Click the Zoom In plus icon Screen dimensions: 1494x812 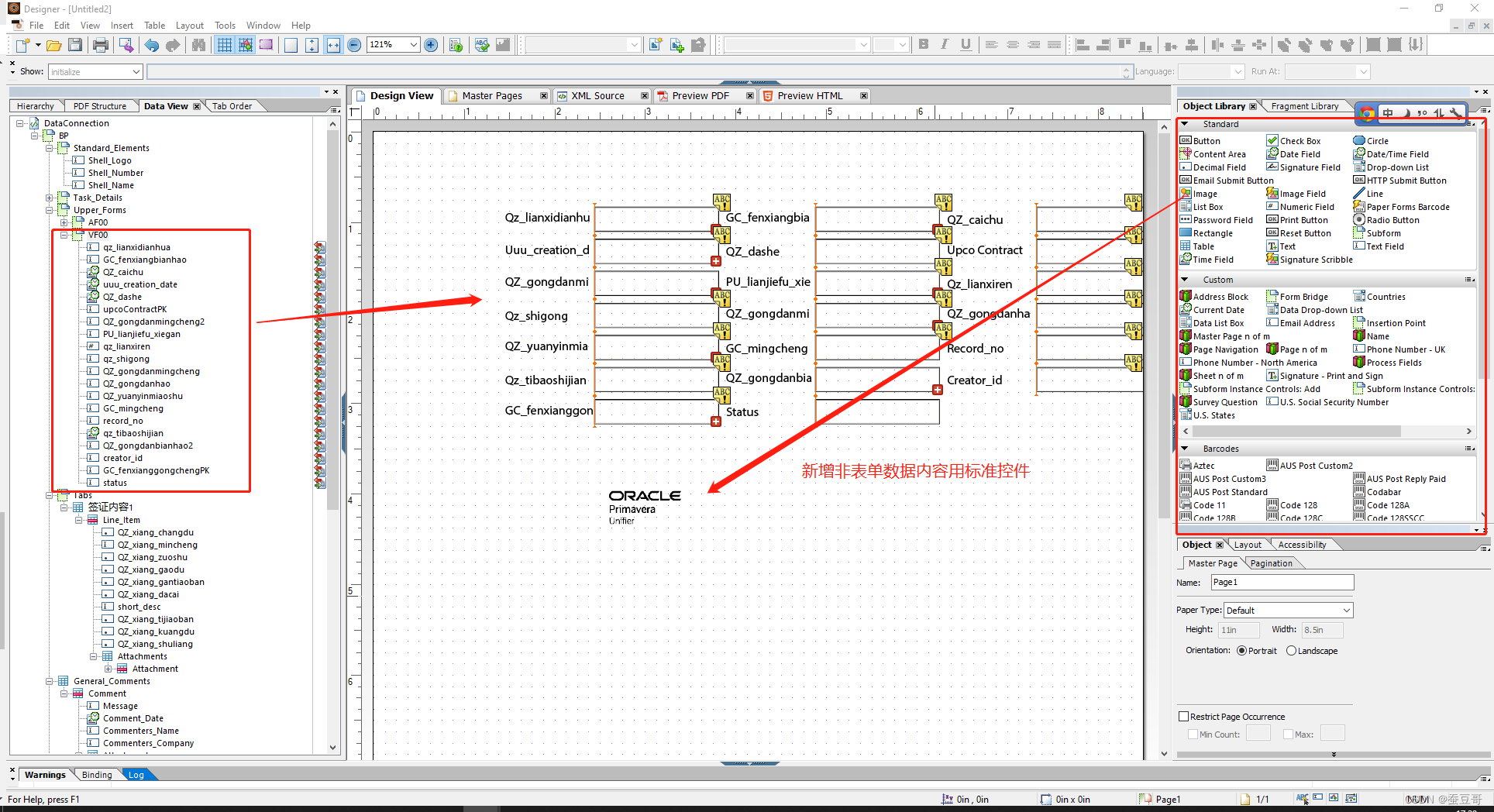[x=432, y=45]
